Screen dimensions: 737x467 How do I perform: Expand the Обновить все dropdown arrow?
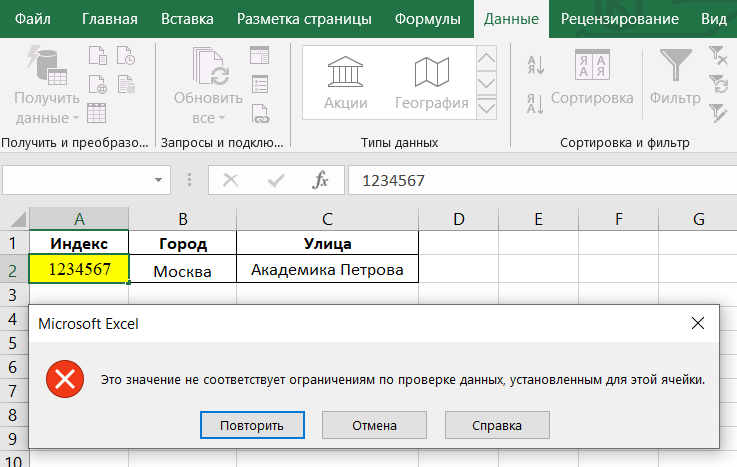tap(222, 118)
